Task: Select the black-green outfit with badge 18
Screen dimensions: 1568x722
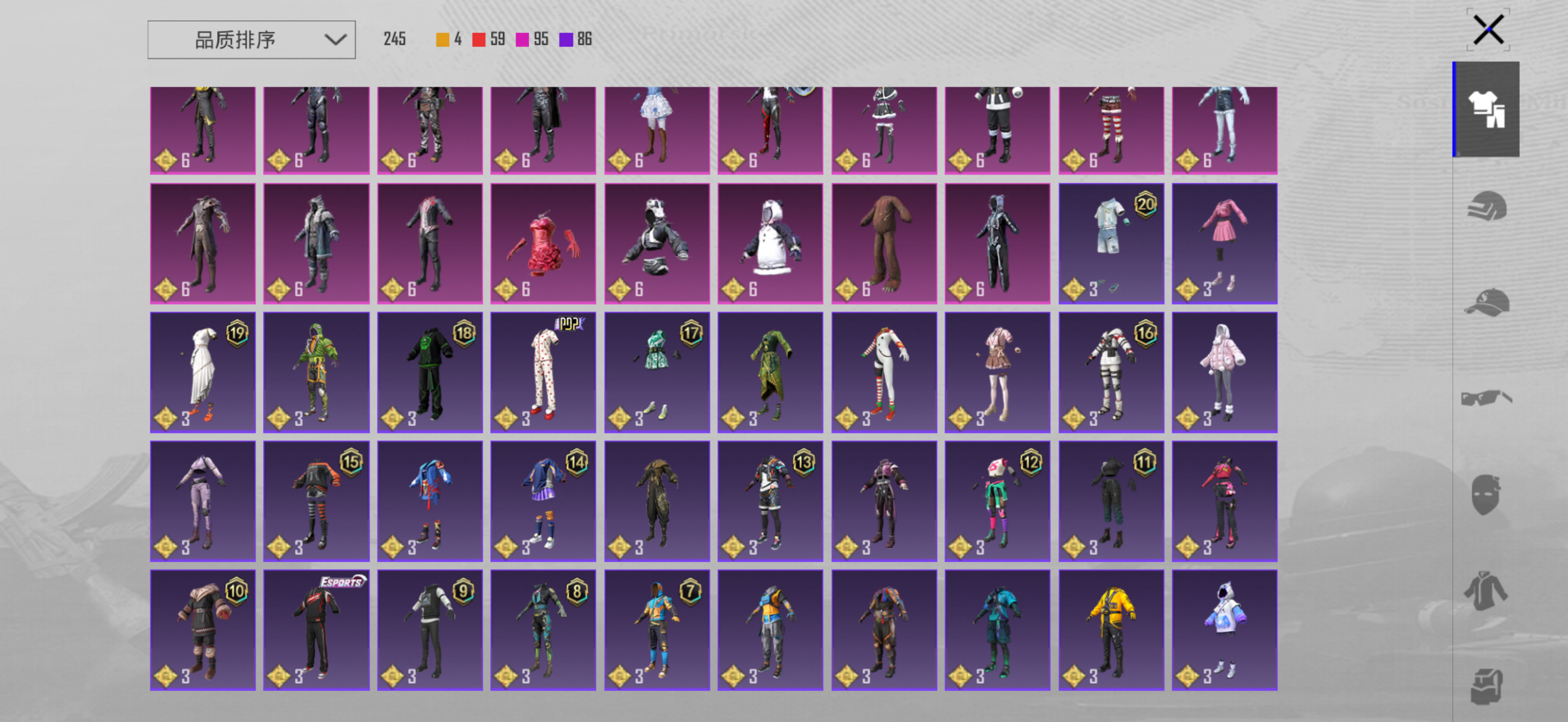Action: 430,372
